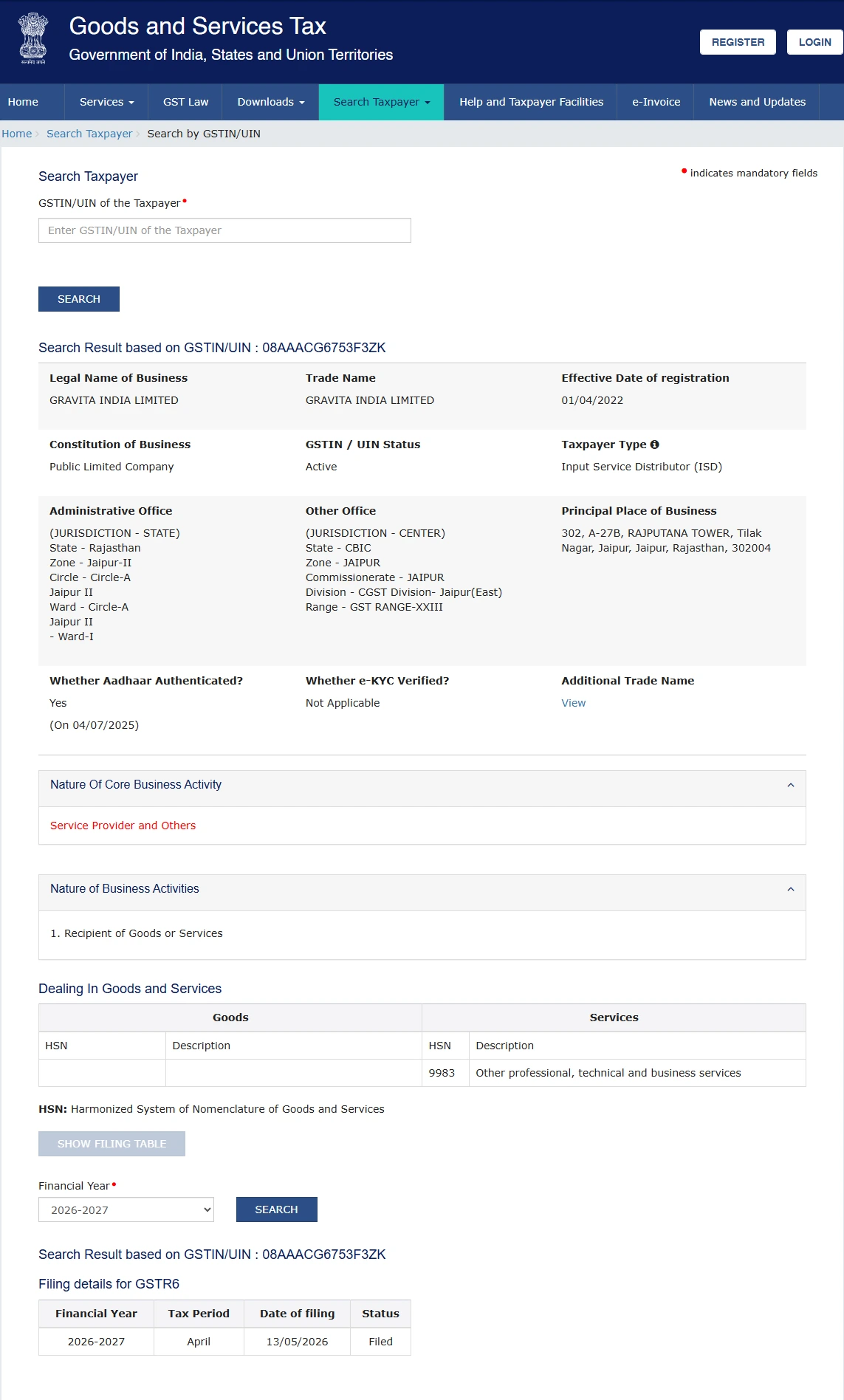Click Service Provider and Others text

(x=123, y=826)
